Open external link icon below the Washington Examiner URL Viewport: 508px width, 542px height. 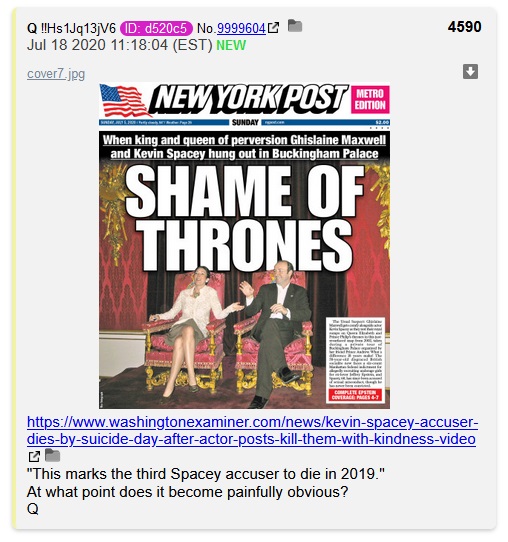[34, 456]
